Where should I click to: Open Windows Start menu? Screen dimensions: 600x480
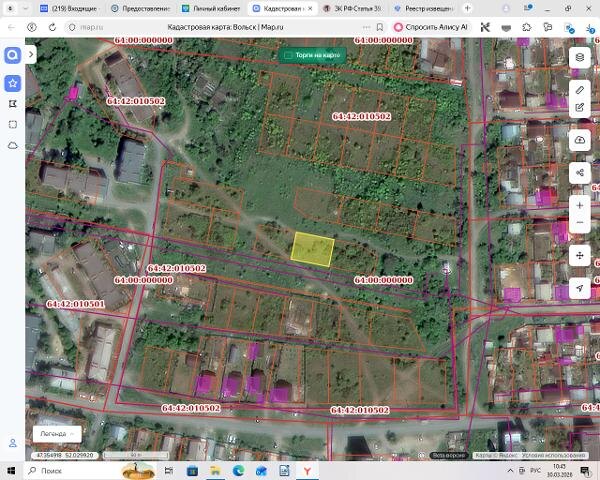(x=11, y=471)
